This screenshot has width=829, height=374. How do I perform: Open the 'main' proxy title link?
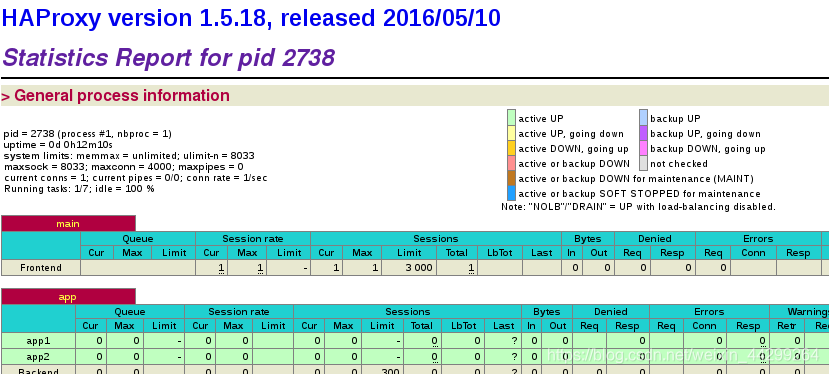68,224
